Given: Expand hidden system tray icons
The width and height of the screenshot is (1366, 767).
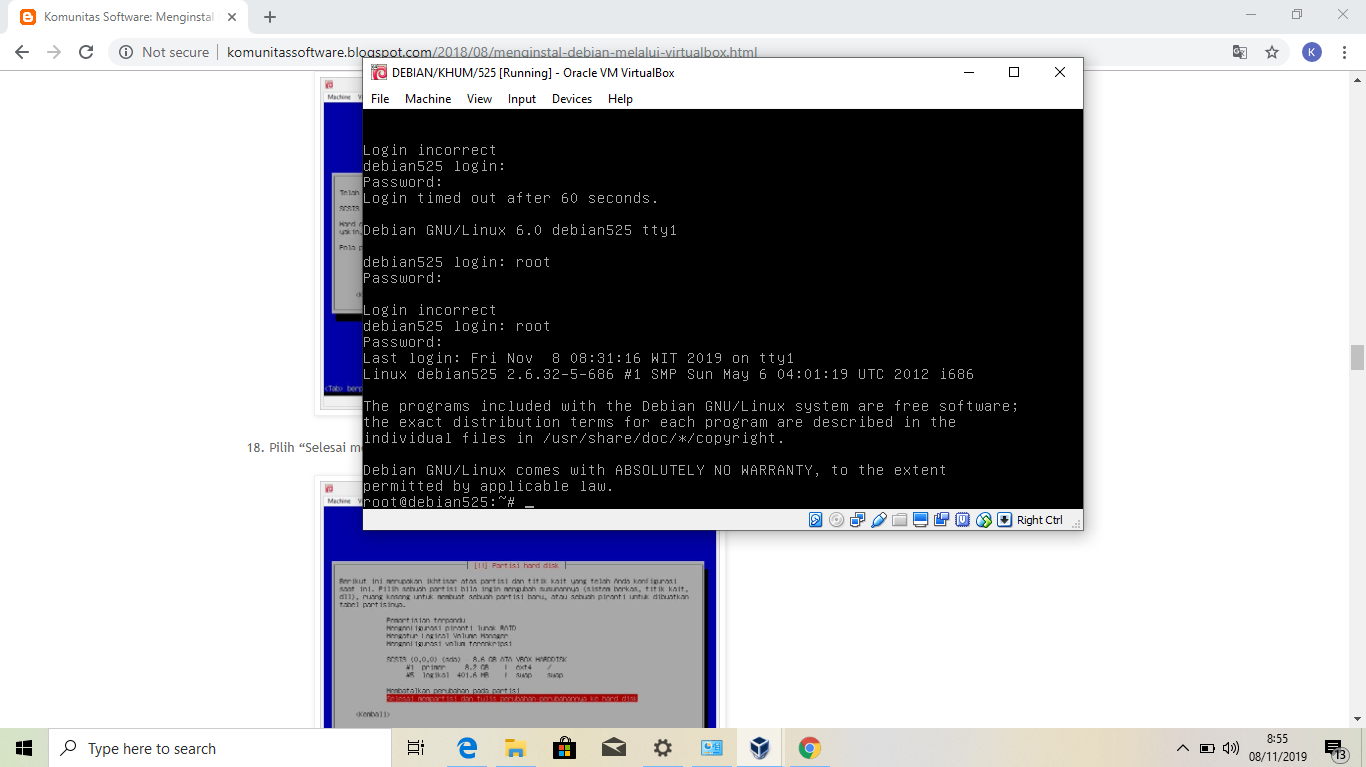Looking at the screenshot, I should (1183, 748).
